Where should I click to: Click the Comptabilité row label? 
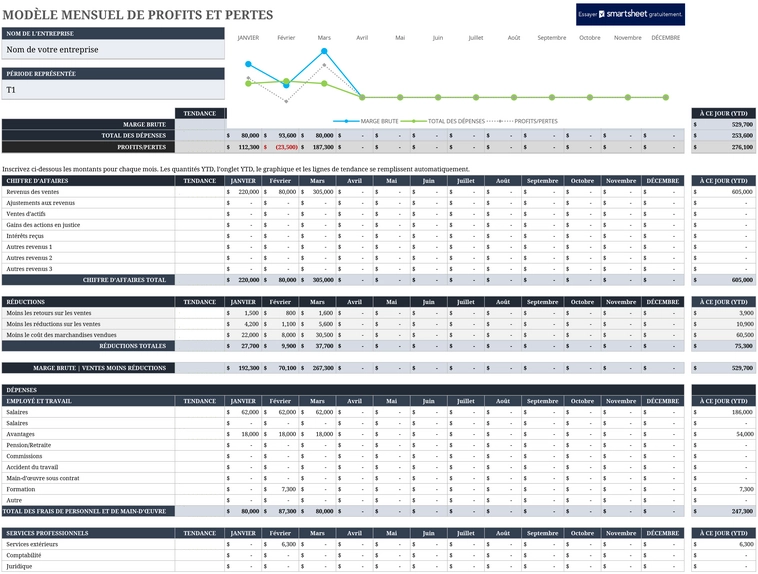pyautogui.click(x=24, y=555)
